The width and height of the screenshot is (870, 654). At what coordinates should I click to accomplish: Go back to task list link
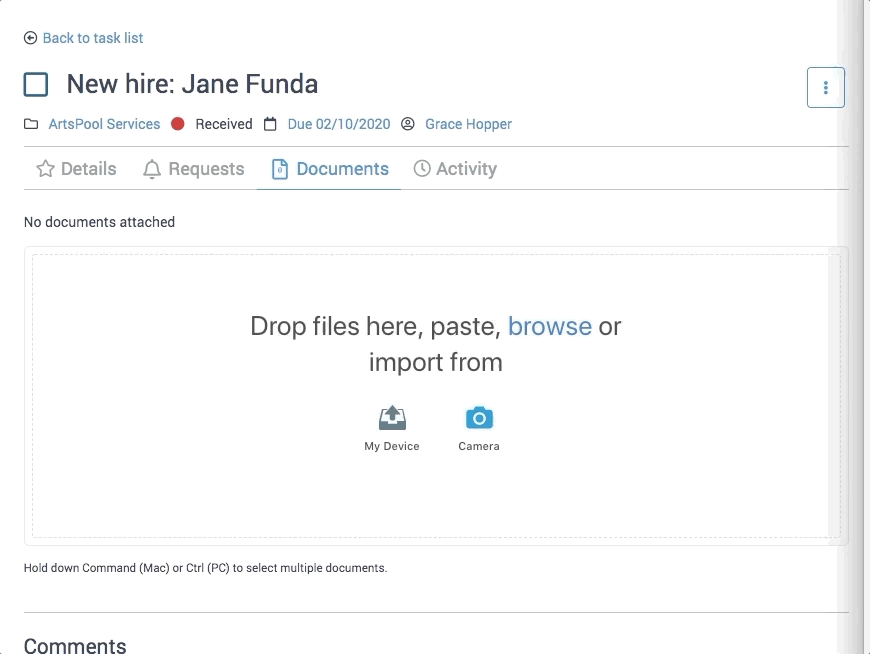93,38
